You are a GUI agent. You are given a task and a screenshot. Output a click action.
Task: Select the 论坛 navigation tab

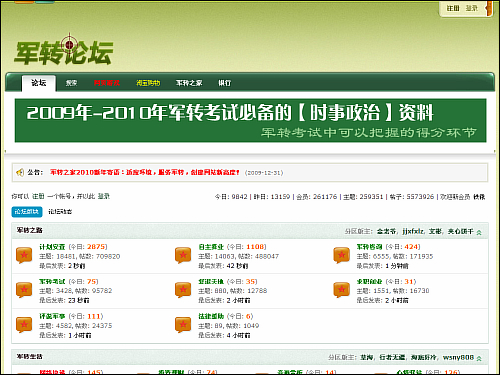coord(39,83)
